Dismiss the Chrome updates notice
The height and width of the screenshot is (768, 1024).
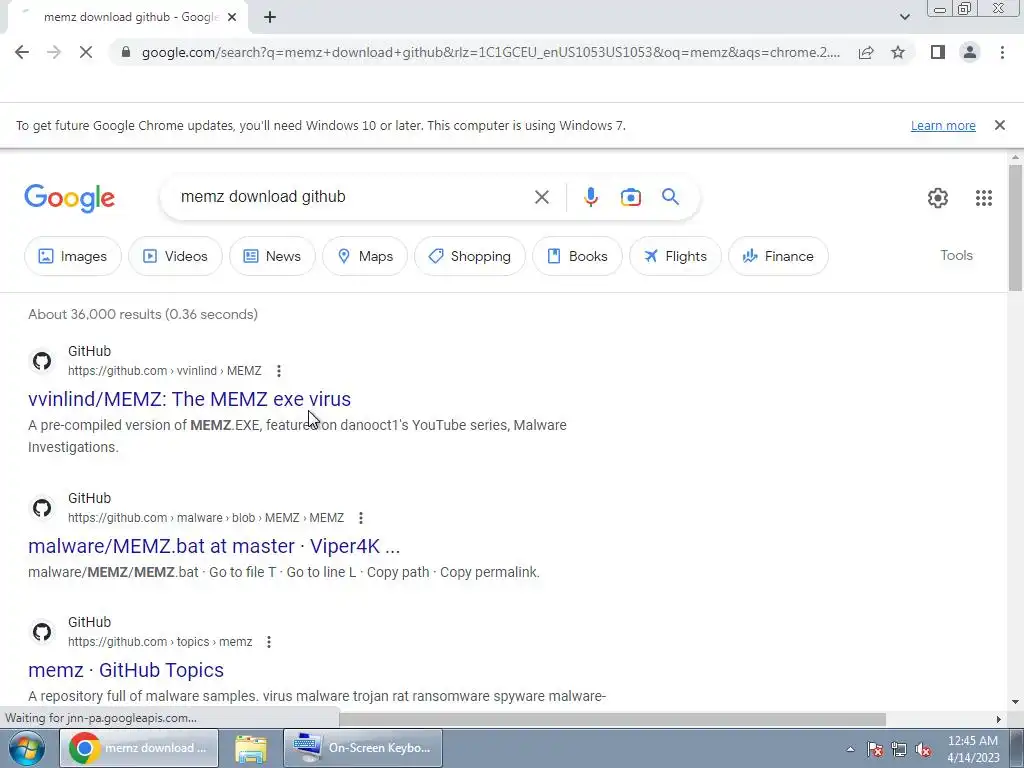coord(999,125)
